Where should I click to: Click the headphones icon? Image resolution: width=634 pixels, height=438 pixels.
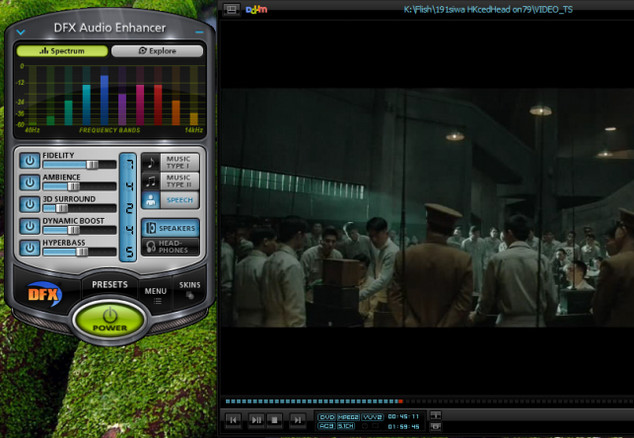pyautogui.click(x=151, y=246)
